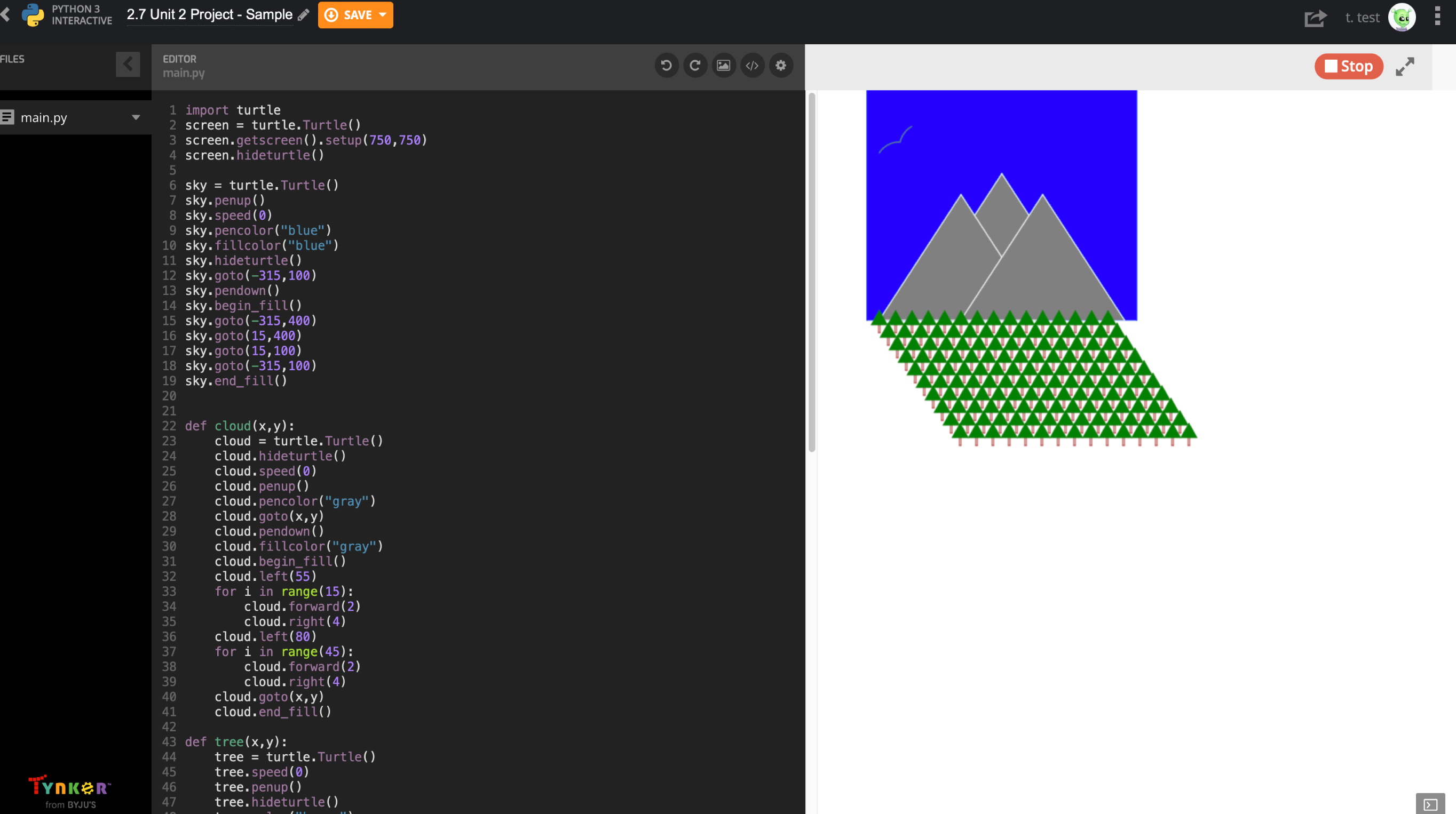Click the 't. test' username
Viewport: 1456px width, 814px height.
pos(1362,18)
